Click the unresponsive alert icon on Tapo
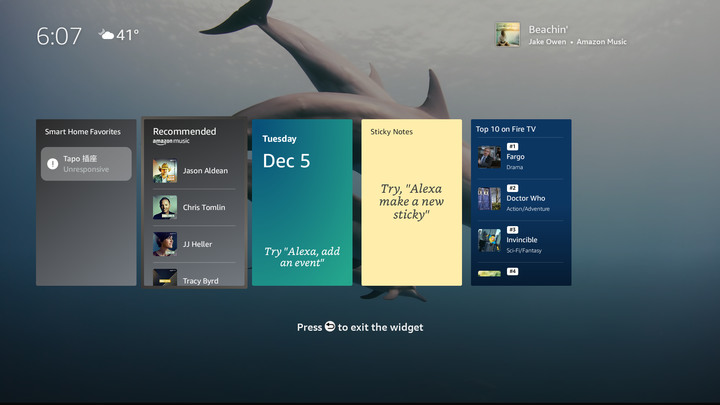Viewport: 720px width, 405px height. [53, 163]
